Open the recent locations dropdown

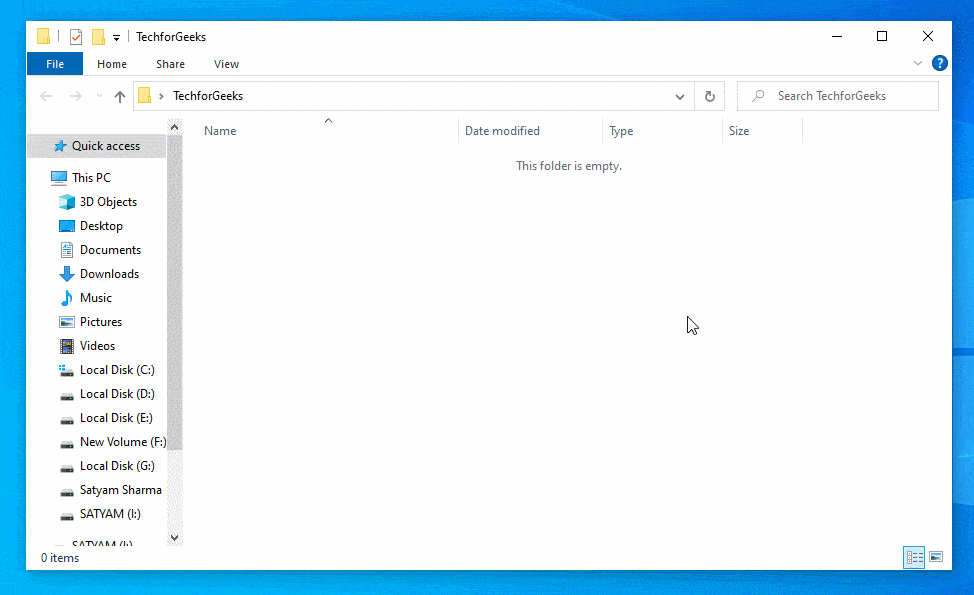coord(99,96)
